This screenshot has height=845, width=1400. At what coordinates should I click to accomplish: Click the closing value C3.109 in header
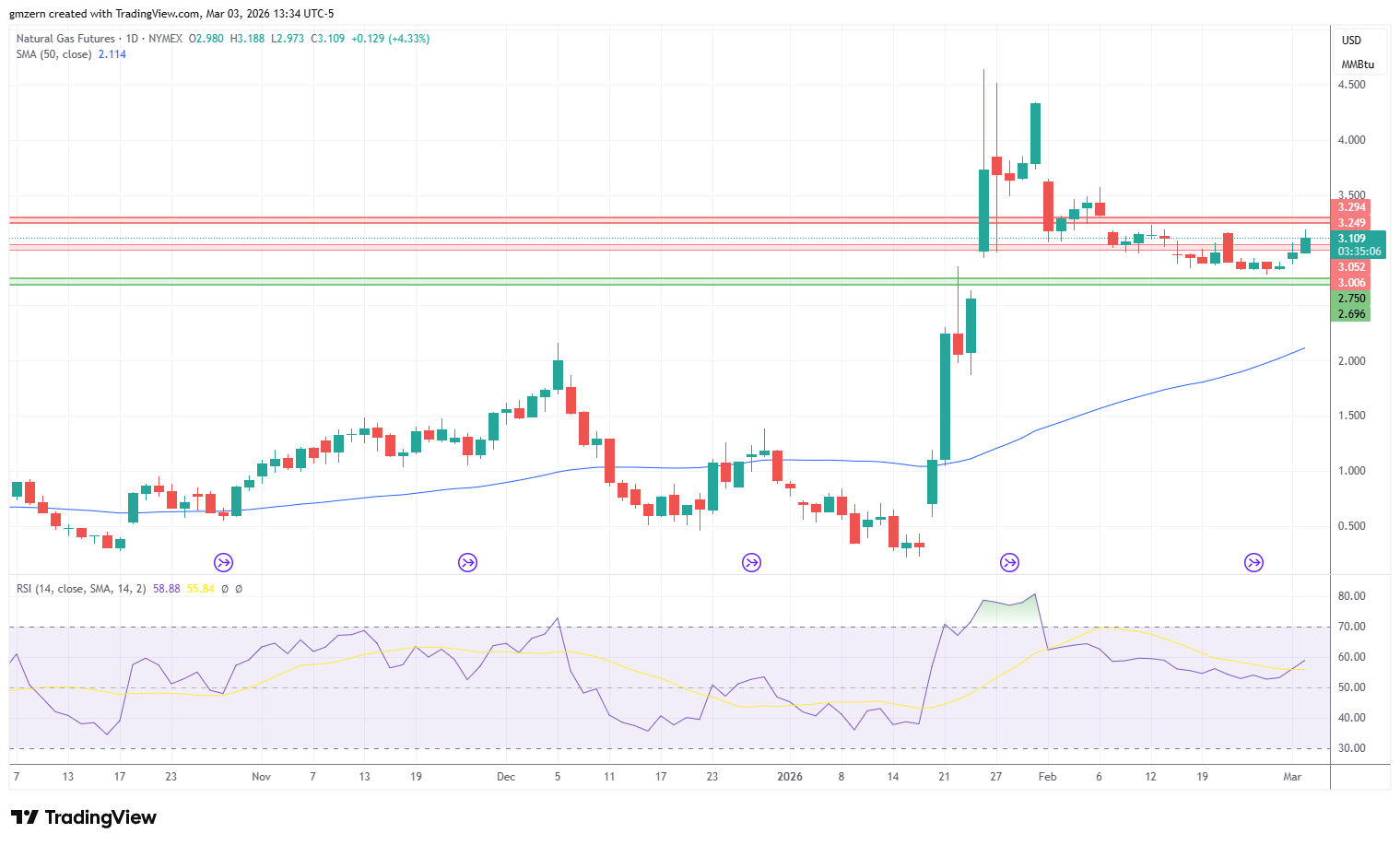point(328,39)
